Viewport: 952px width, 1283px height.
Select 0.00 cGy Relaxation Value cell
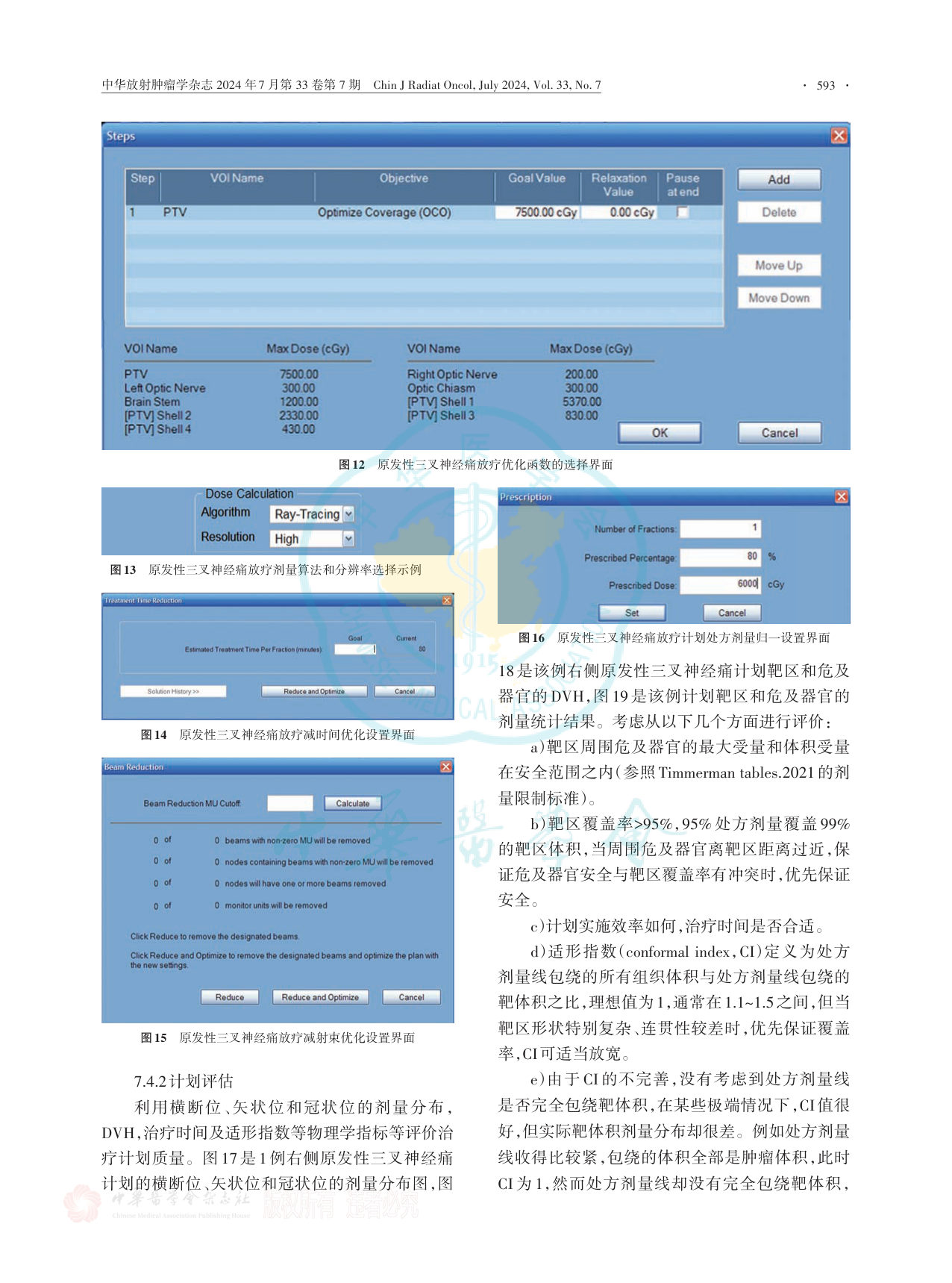[x=619, y=213]
